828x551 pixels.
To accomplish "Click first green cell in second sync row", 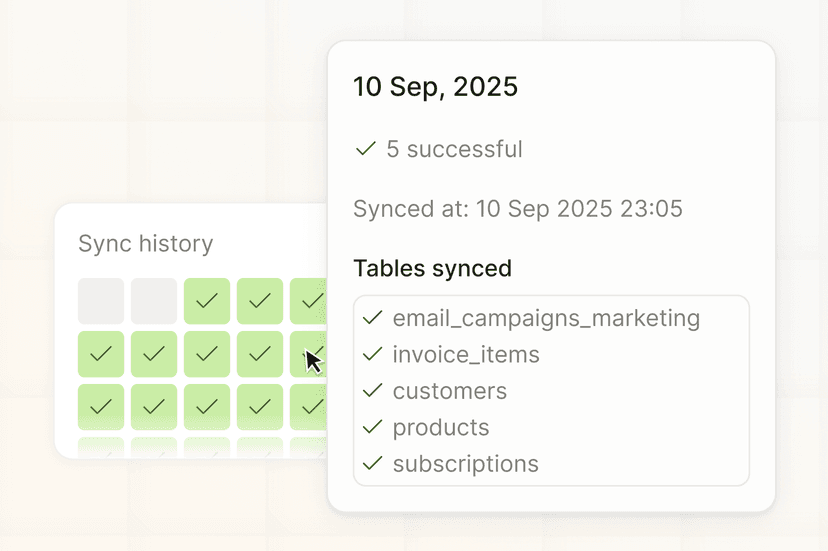I will coord(101,354).
